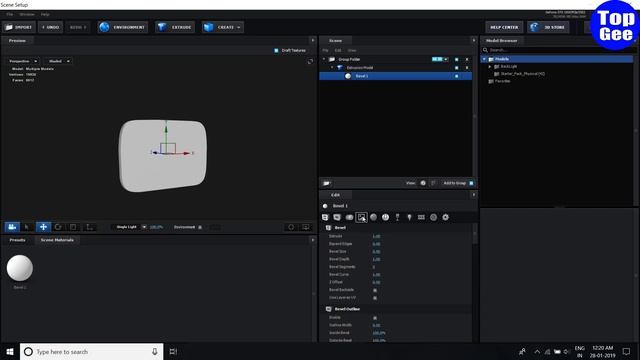Open the Create dropdown

[222, 27]
